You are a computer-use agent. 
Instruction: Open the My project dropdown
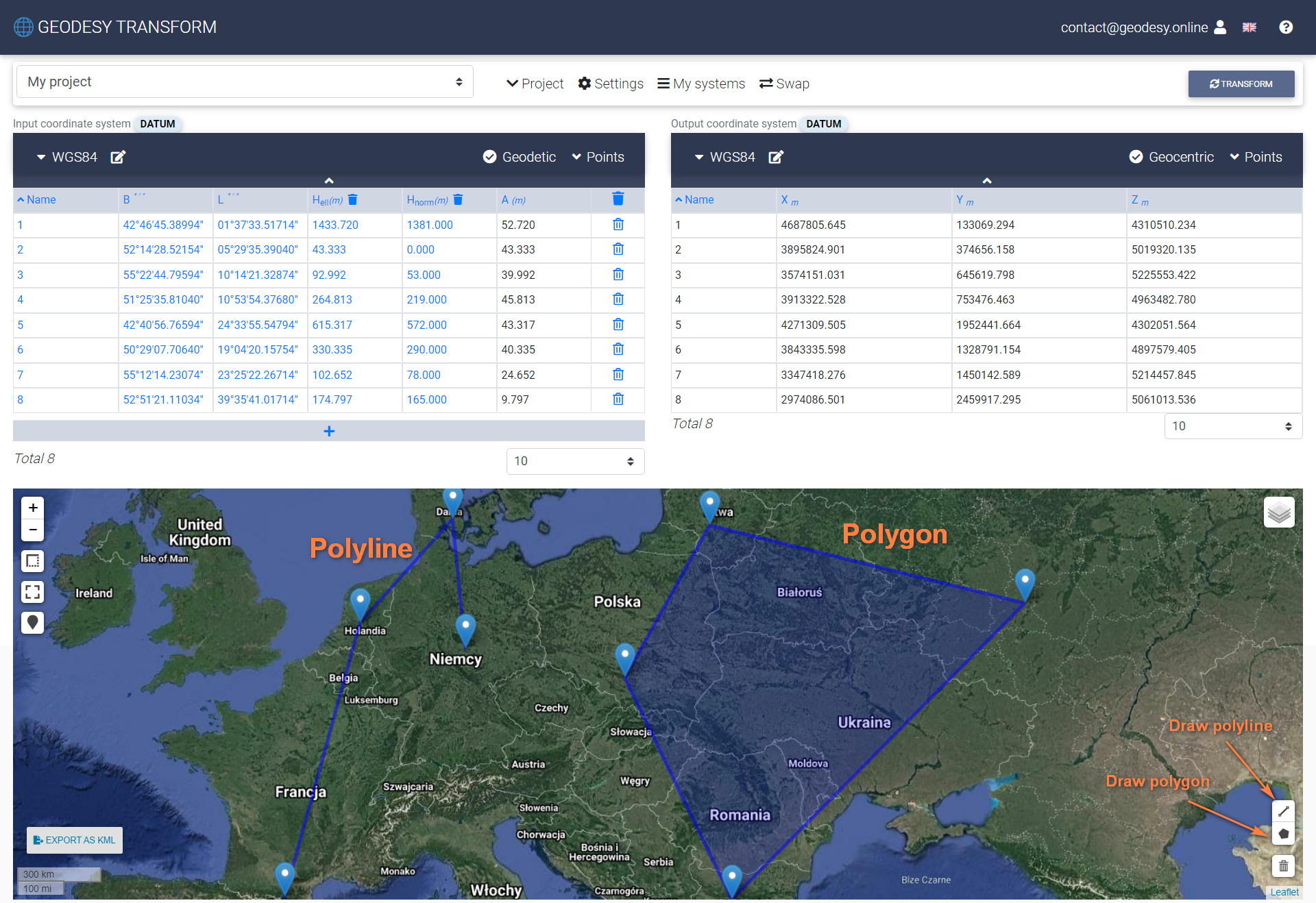245,82
